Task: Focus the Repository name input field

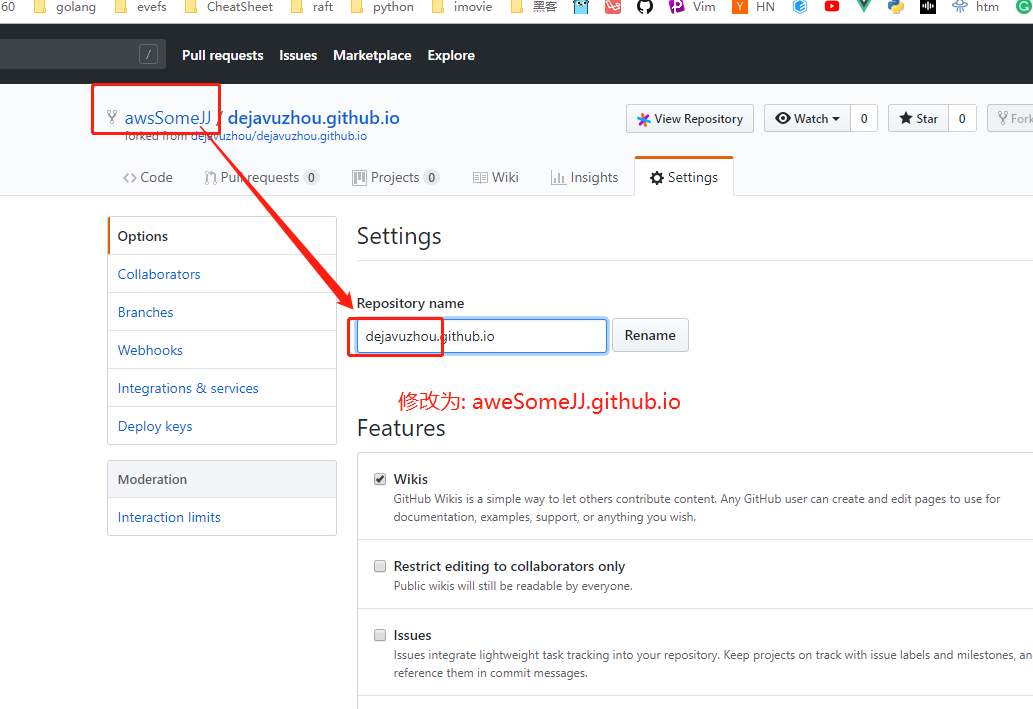Action: 482,336
